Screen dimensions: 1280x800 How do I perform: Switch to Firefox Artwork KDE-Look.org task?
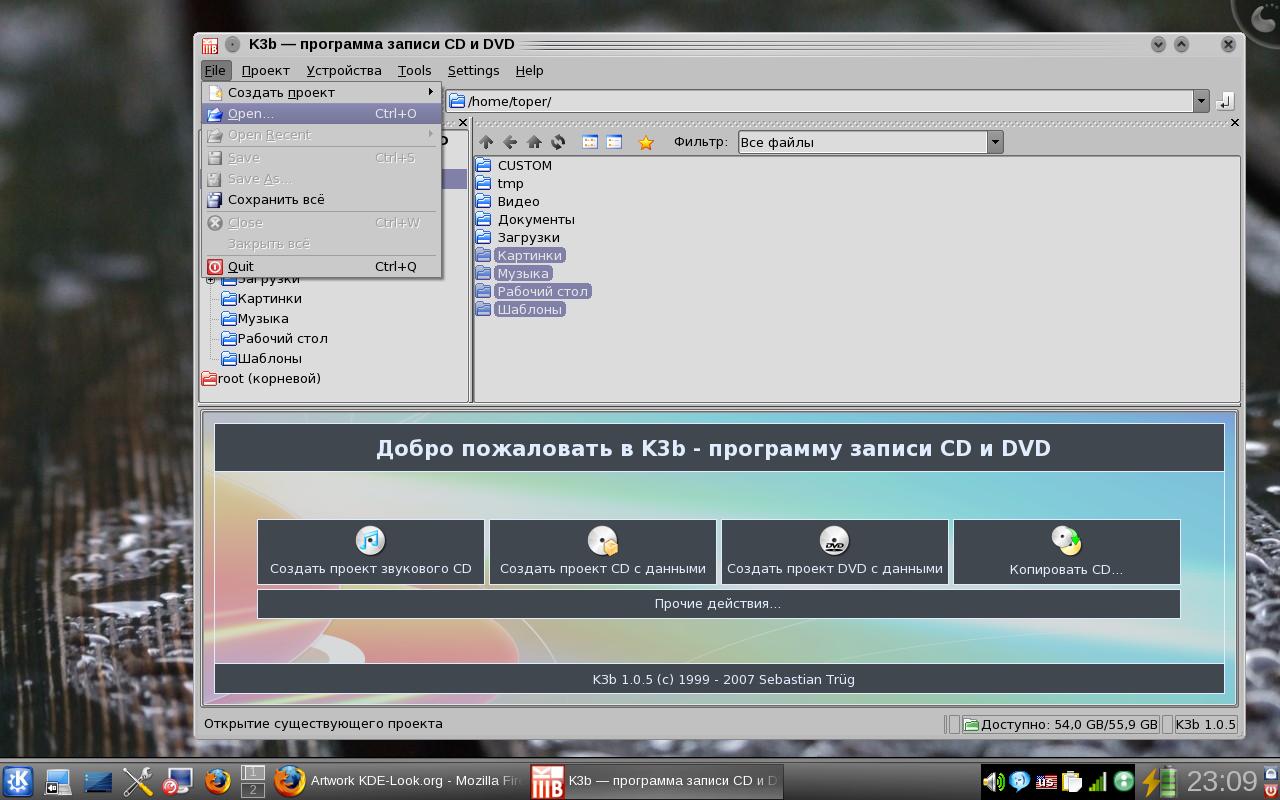point(397,781)
